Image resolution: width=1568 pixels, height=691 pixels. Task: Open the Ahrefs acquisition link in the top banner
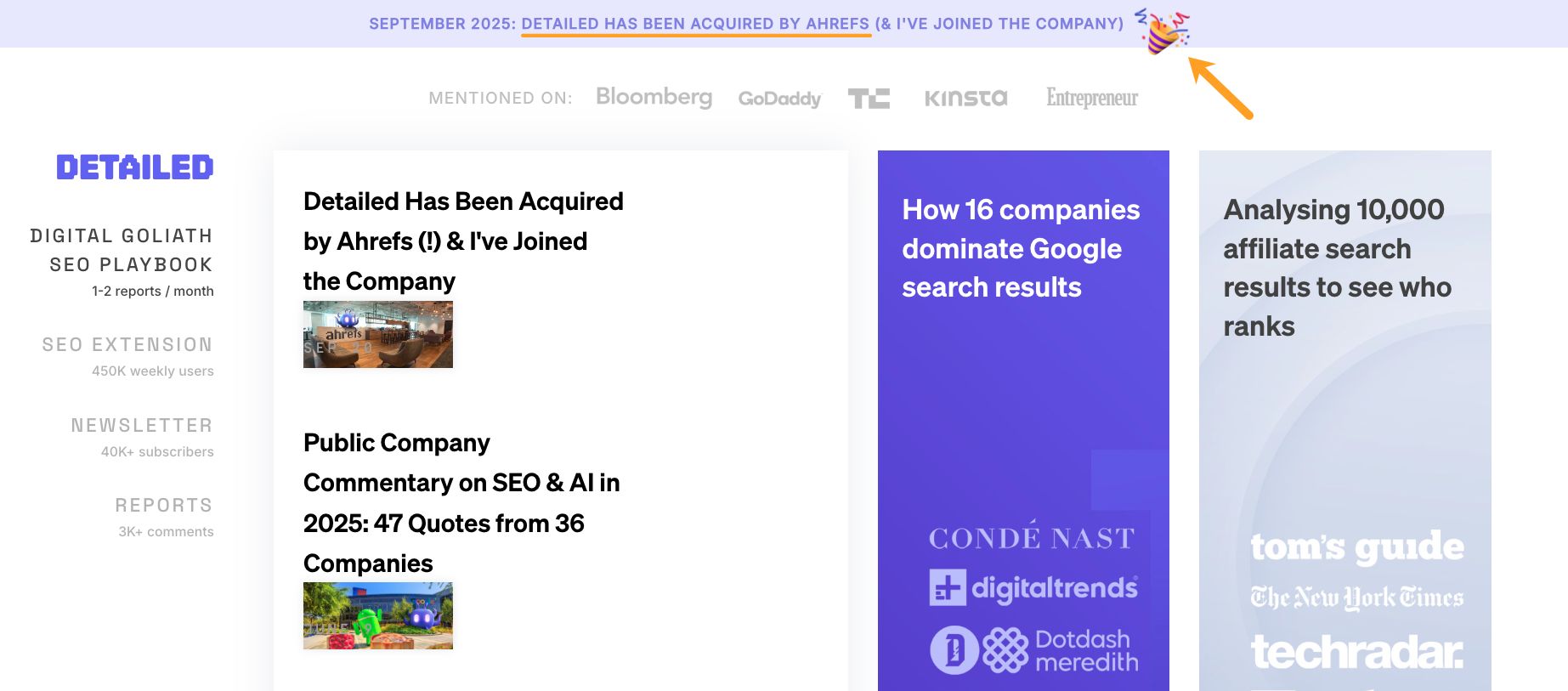coord(695,24)
